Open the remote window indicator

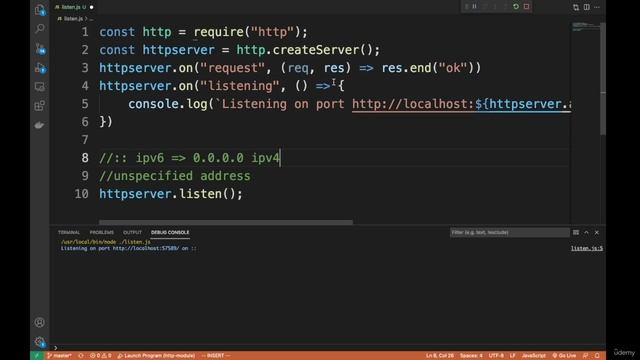(36, 356)
